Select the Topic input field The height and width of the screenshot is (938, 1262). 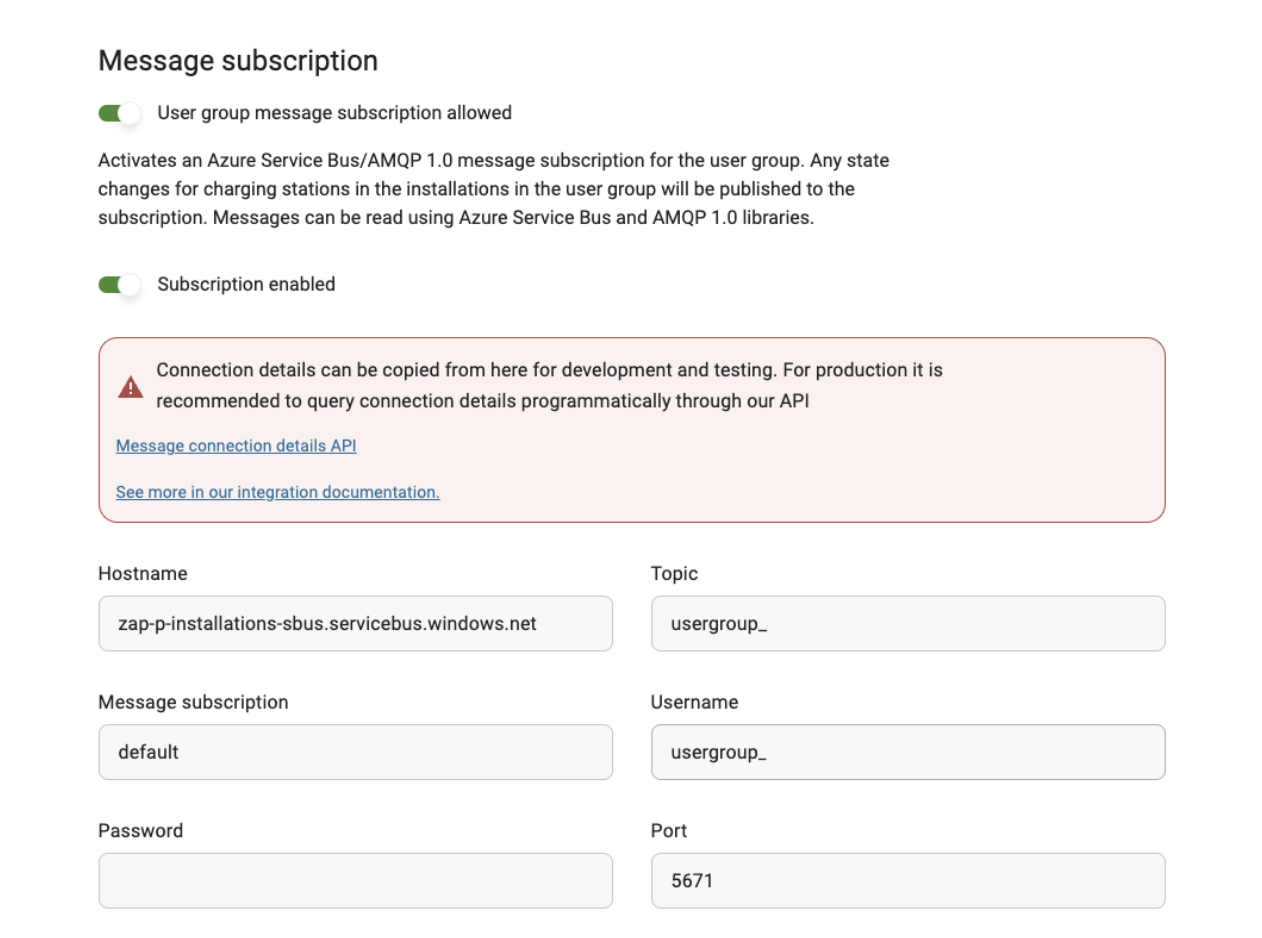(x=907, y=624)
